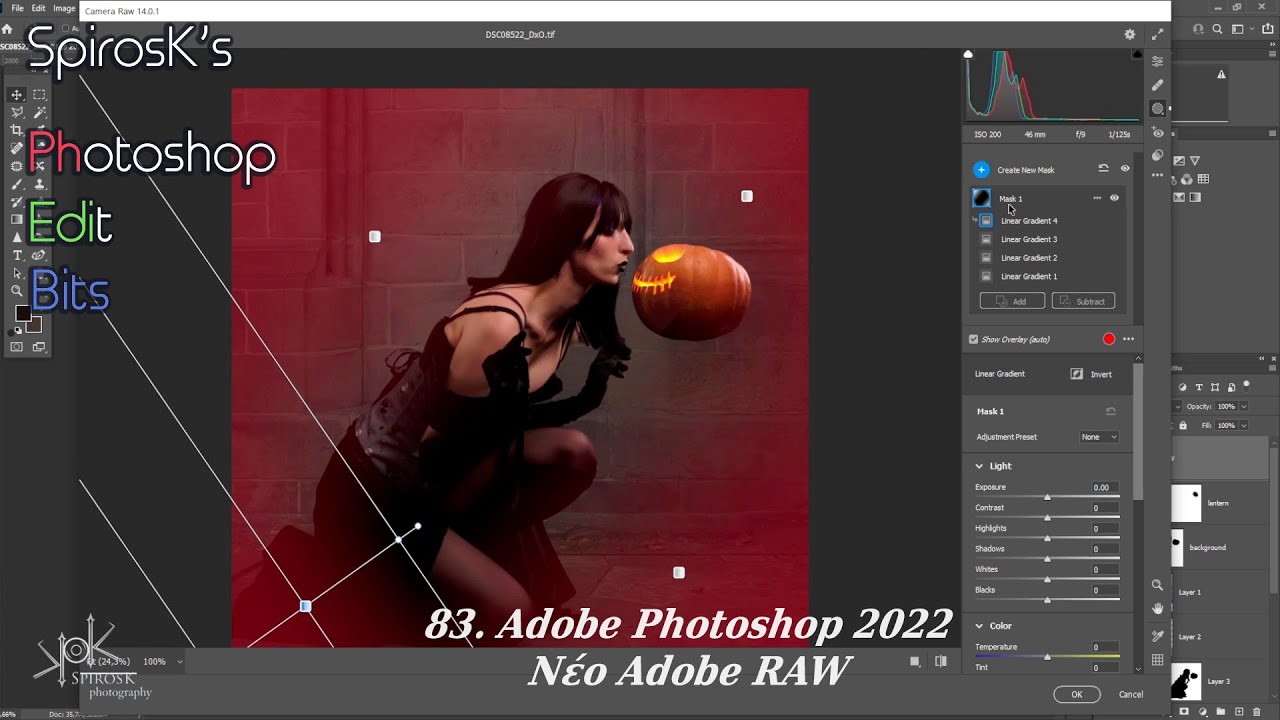Open more image settings ellipsis in right toolbar
The height and width of the screenshot is (720, 1280).
click(x=1157, y=175)
